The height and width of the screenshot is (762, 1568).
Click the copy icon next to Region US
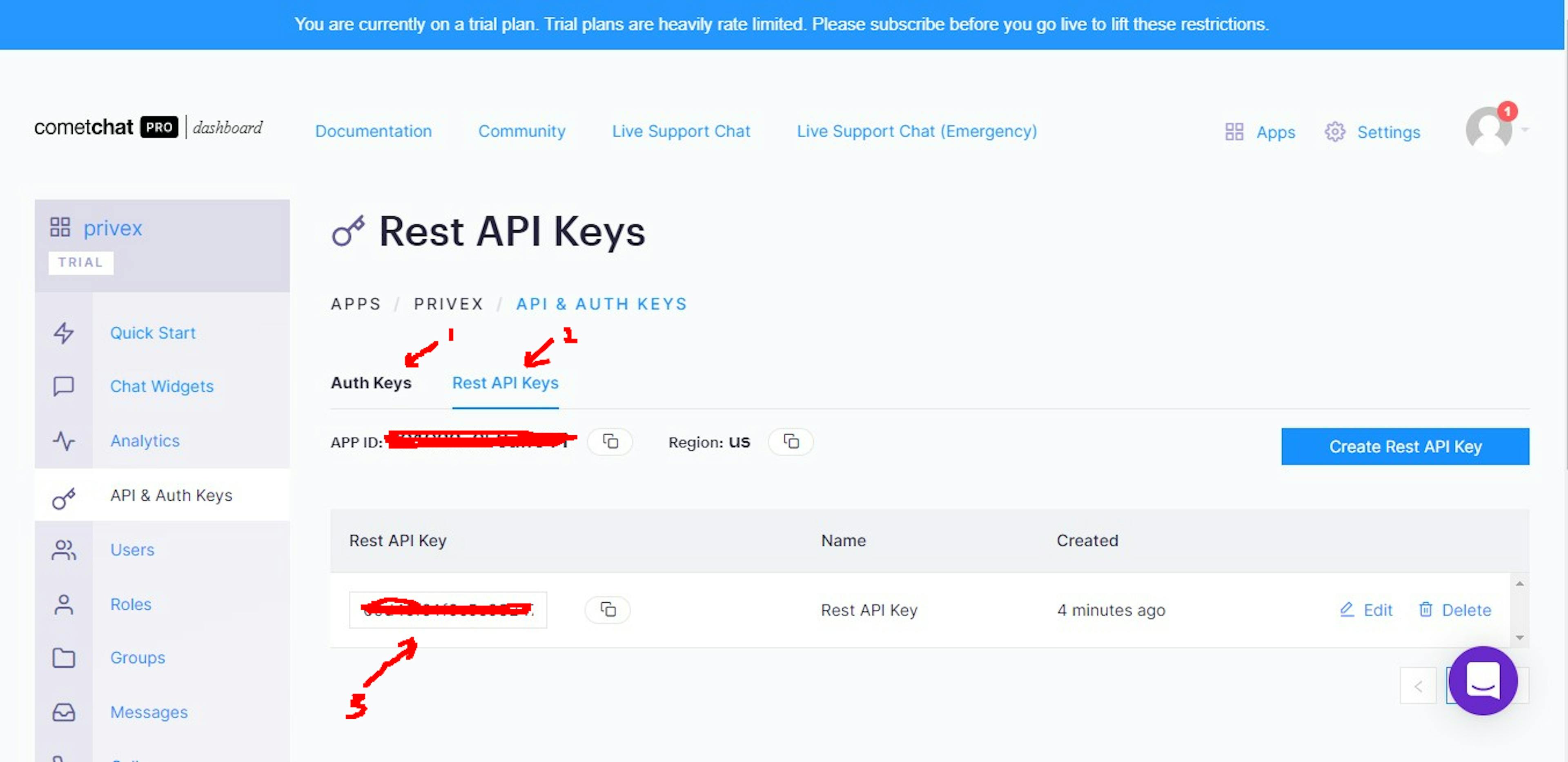[790, 442]
